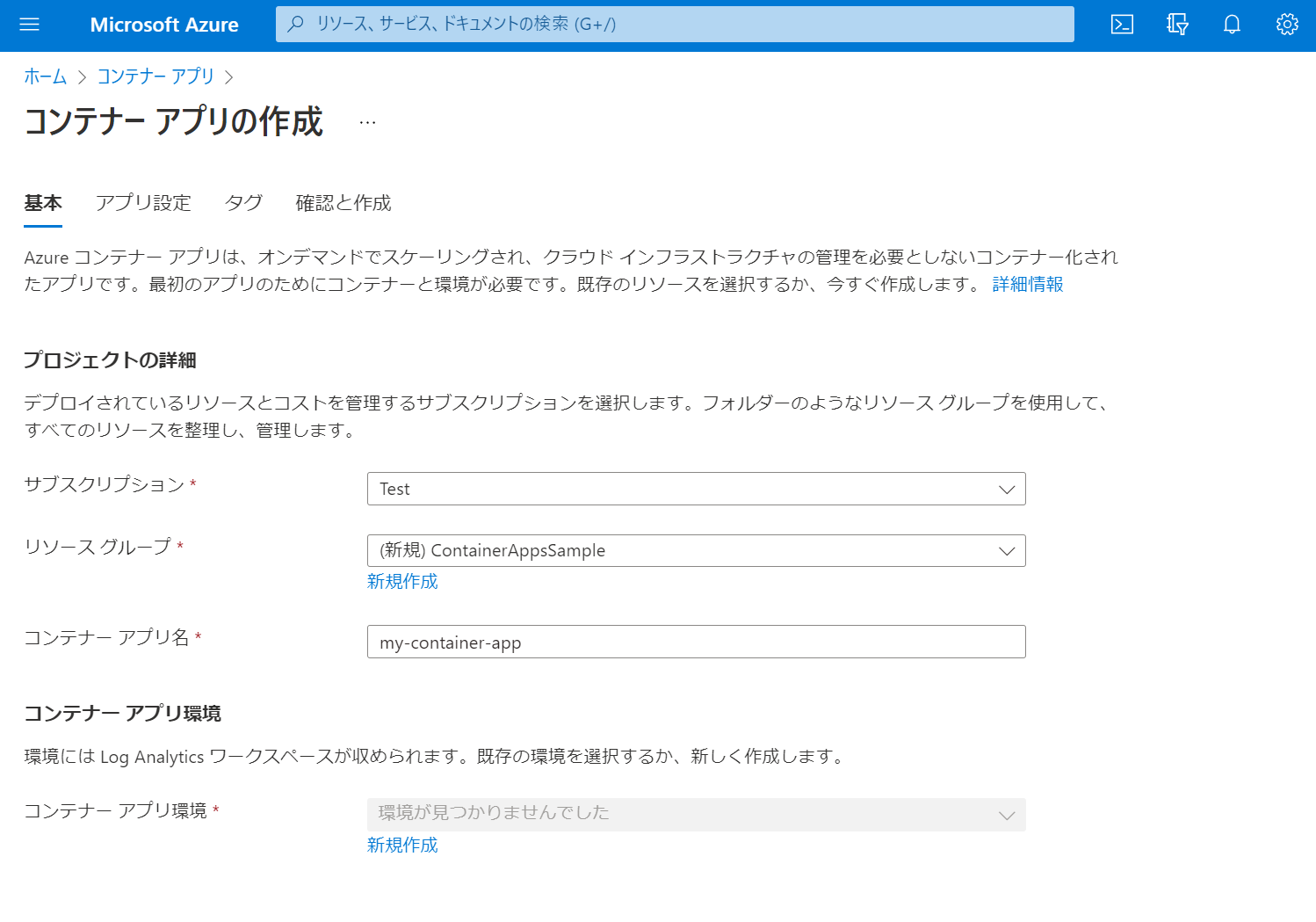Click the Microsoft Azure logo
Screen dimensions: 1316x922
pyautogui.click(x=163, y=25)
